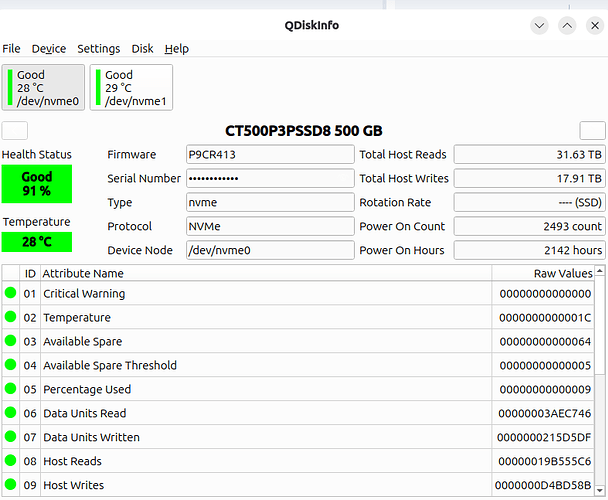The height and width of the screenshot is (500, 608).
Task: Click the green Good 91 % health box
Action: (37, 184)
